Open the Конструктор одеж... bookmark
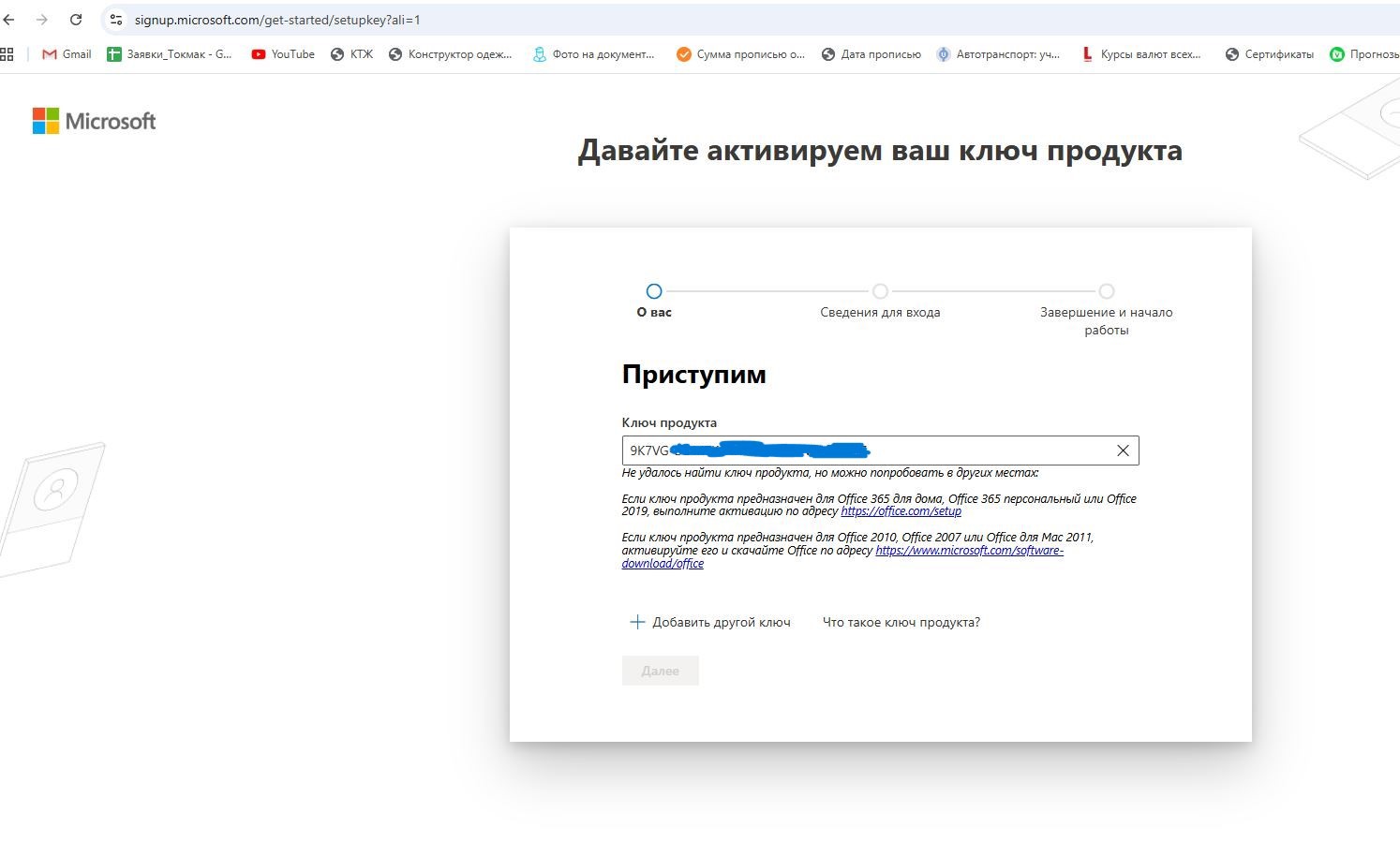This screenshot has width=1400, height=842. [x=451, y=54]
